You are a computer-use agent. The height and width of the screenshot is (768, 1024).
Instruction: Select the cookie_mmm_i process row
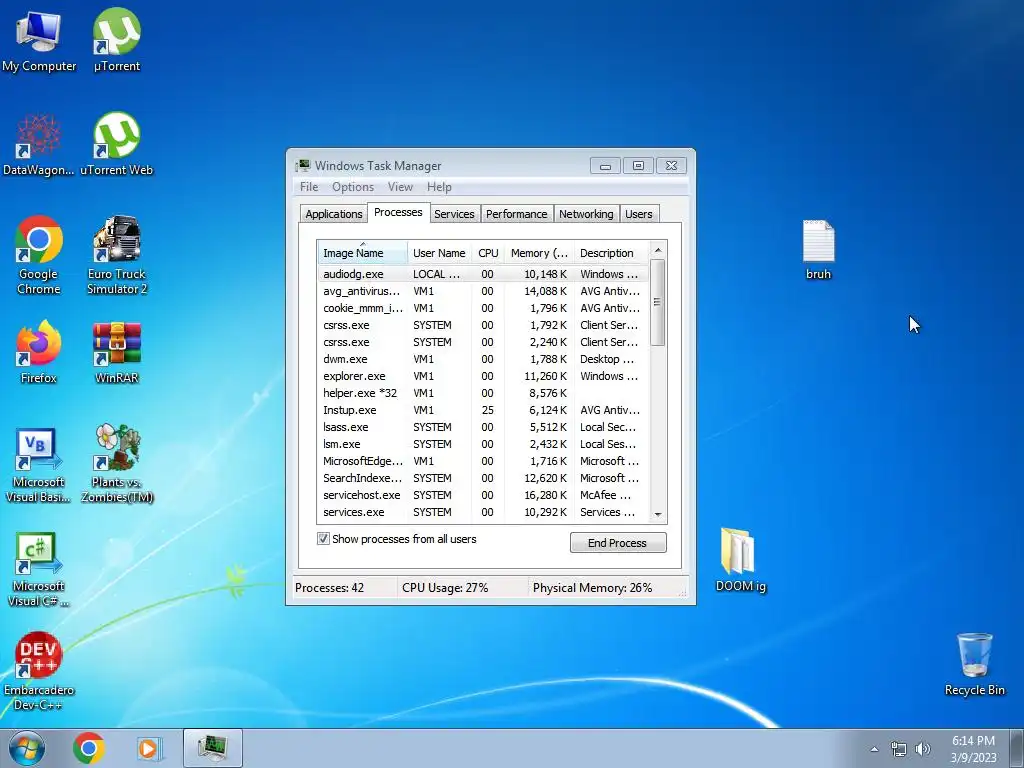(x=483, y=308)
